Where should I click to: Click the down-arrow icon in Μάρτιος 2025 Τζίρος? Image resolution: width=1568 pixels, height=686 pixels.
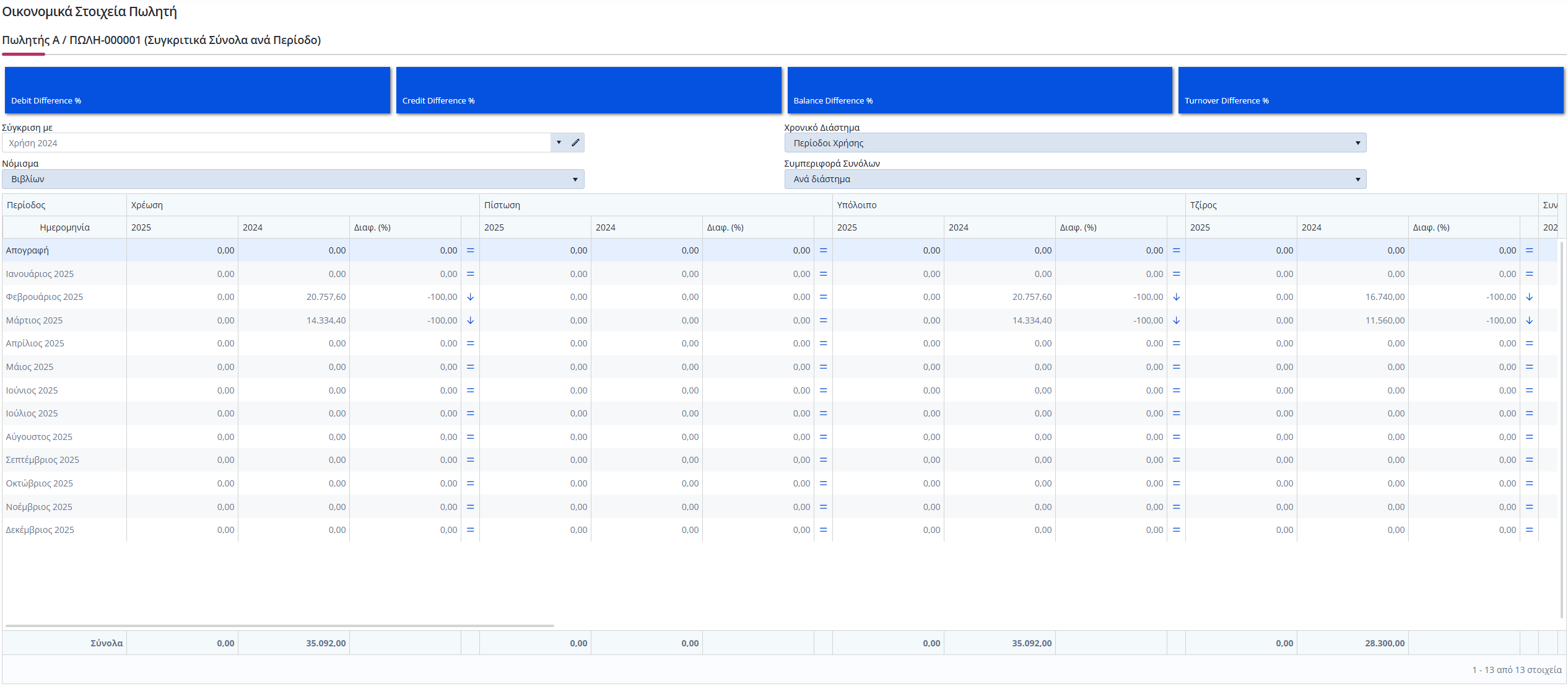point(1530,320)
